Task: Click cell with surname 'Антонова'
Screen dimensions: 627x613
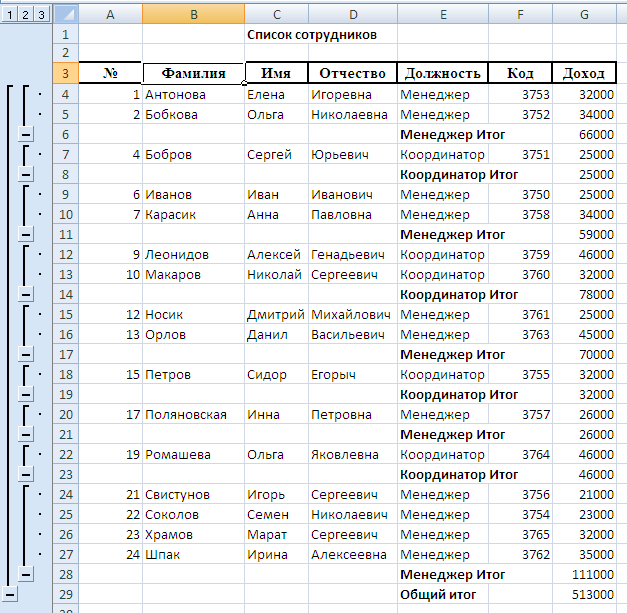Action: click(x=194, y=95)
